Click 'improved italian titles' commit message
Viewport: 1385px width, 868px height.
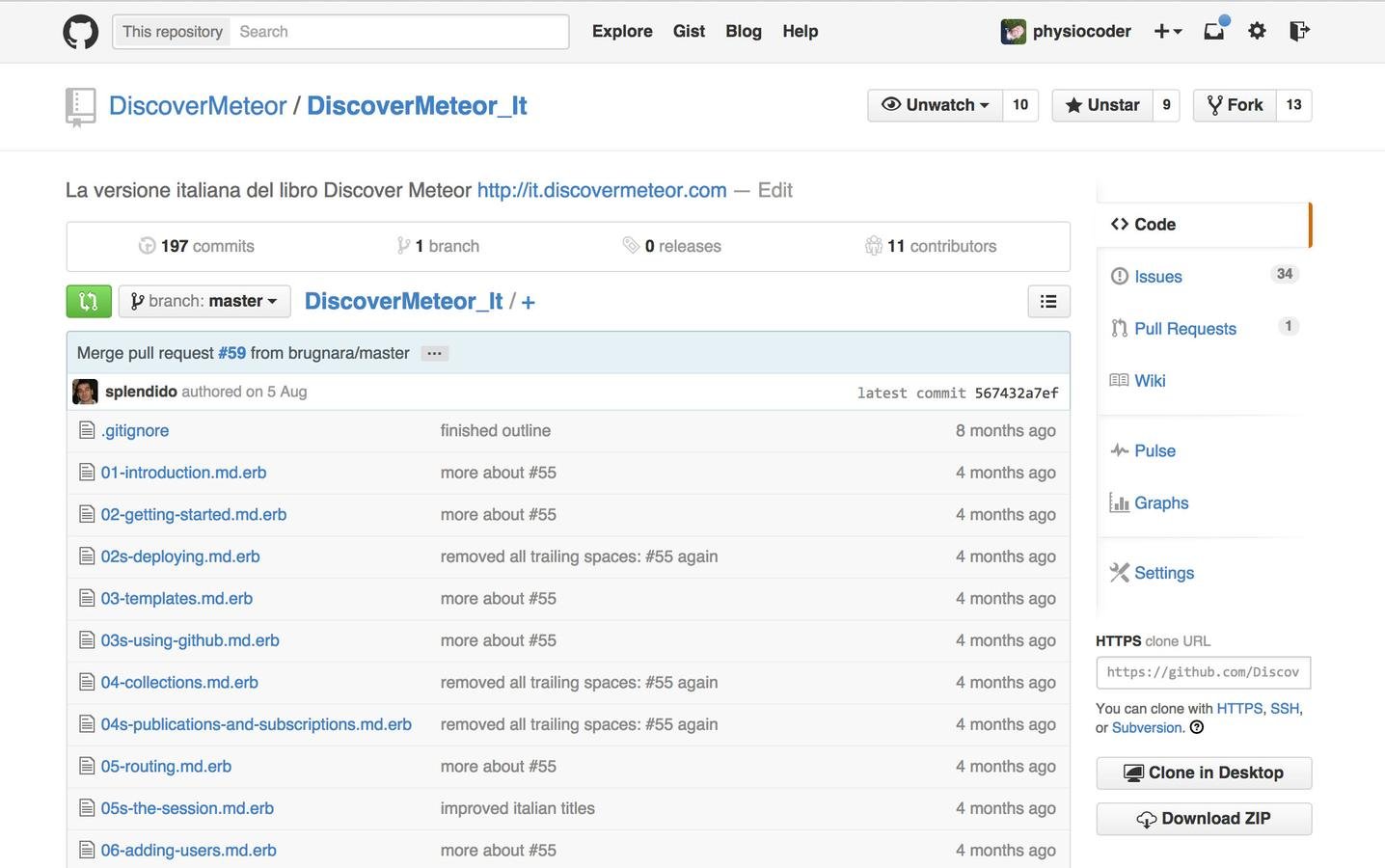coord(518,808)
